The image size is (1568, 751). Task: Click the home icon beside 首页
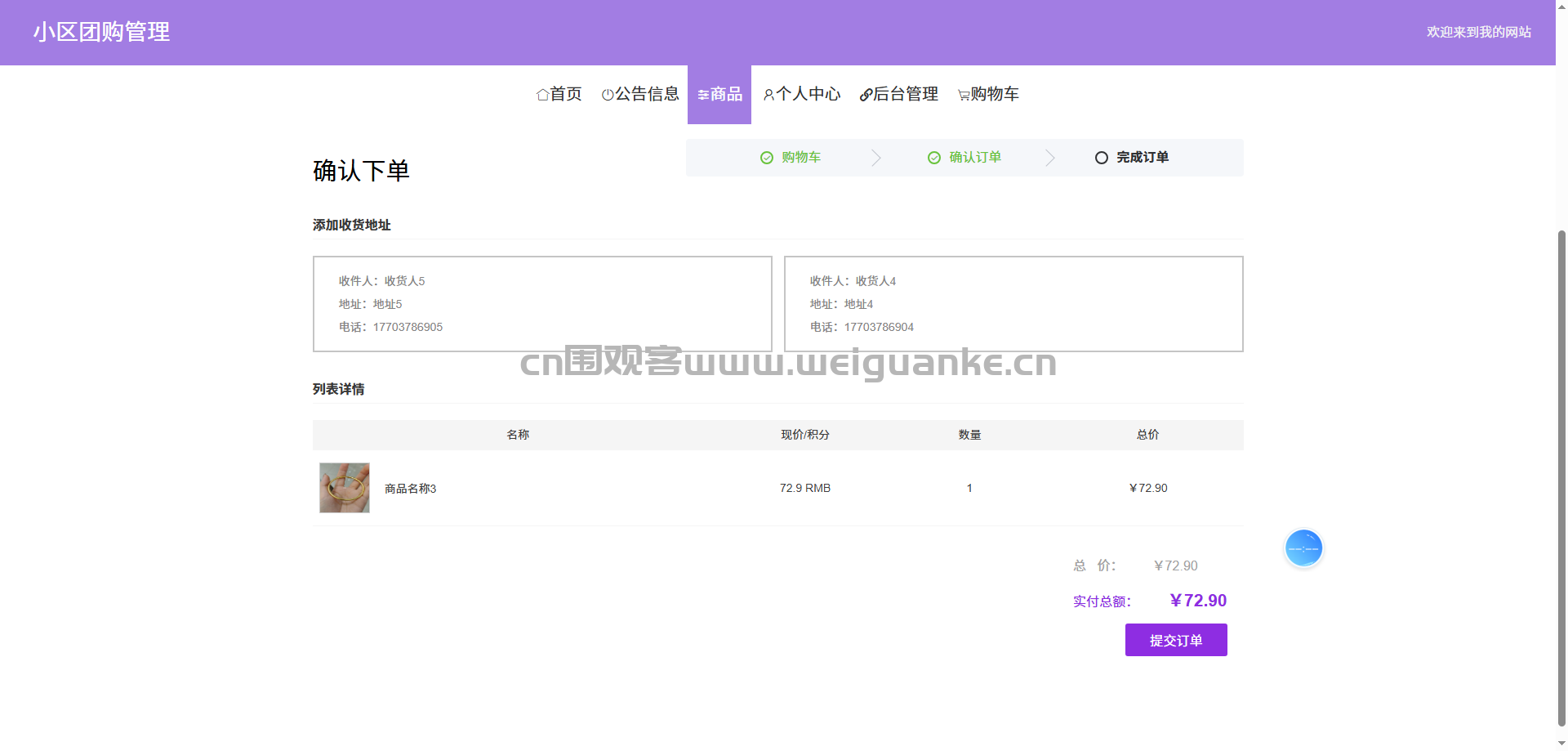(542, 95)
